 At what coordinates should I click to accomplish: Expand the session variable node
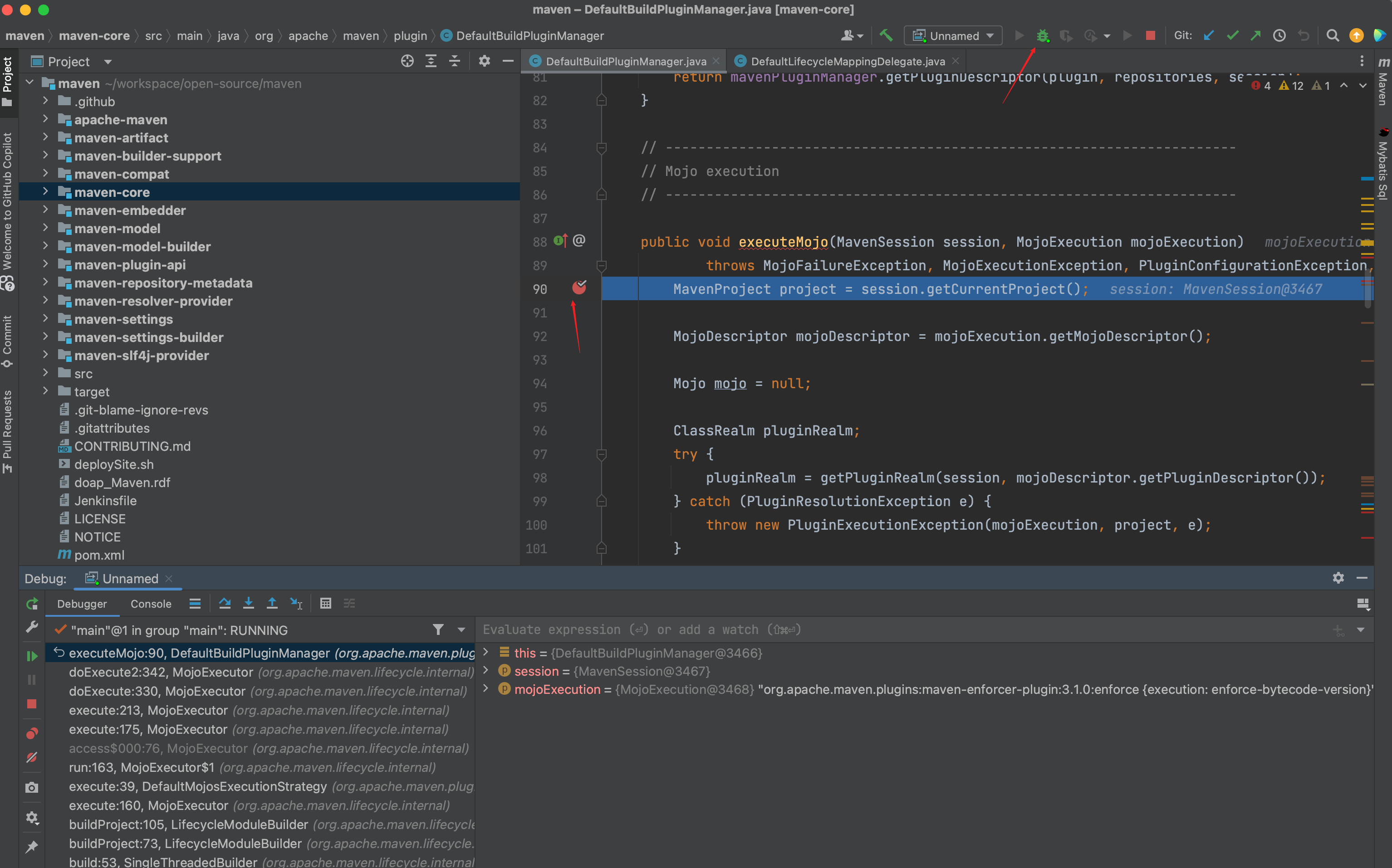(x=486, y=671)
